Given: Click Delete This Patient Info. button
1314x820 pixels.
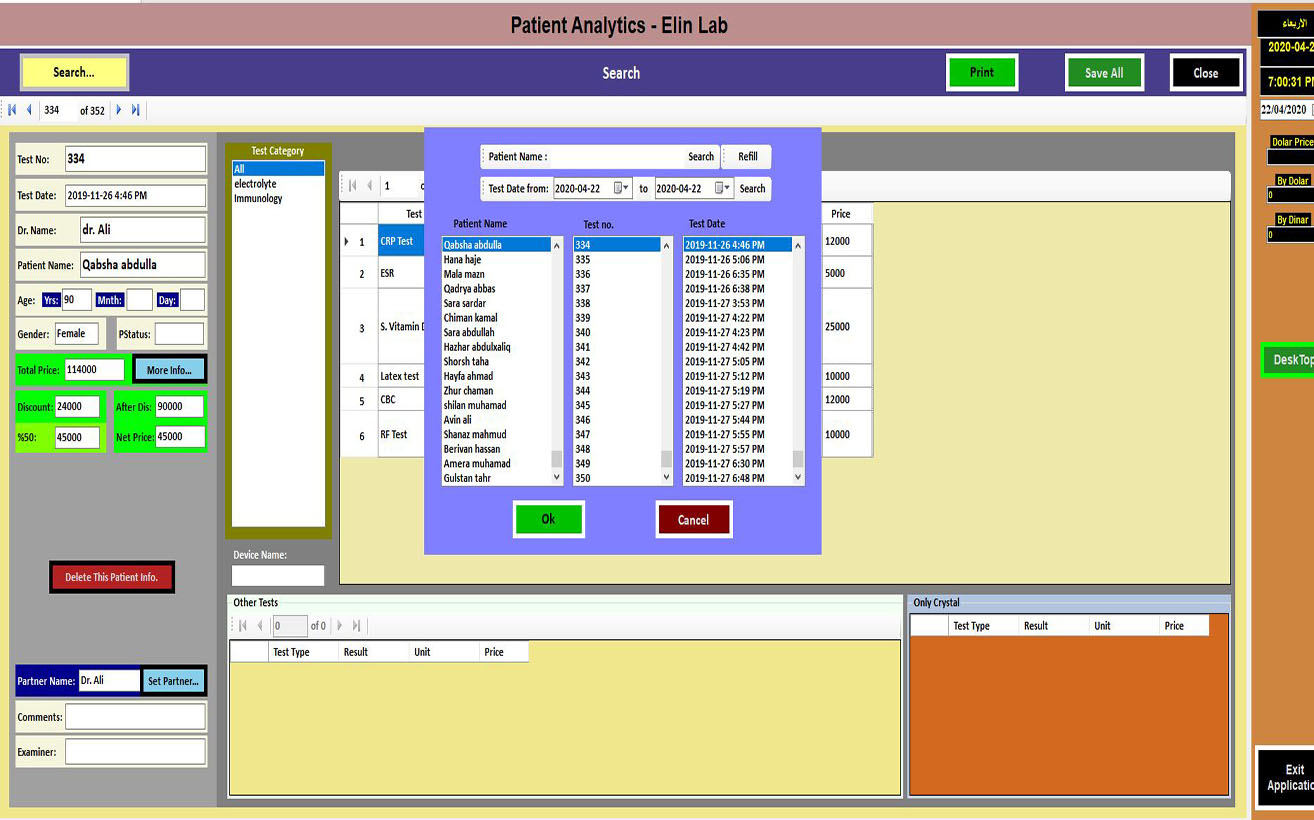Looking at the screenshot, I should coord(112,577).
